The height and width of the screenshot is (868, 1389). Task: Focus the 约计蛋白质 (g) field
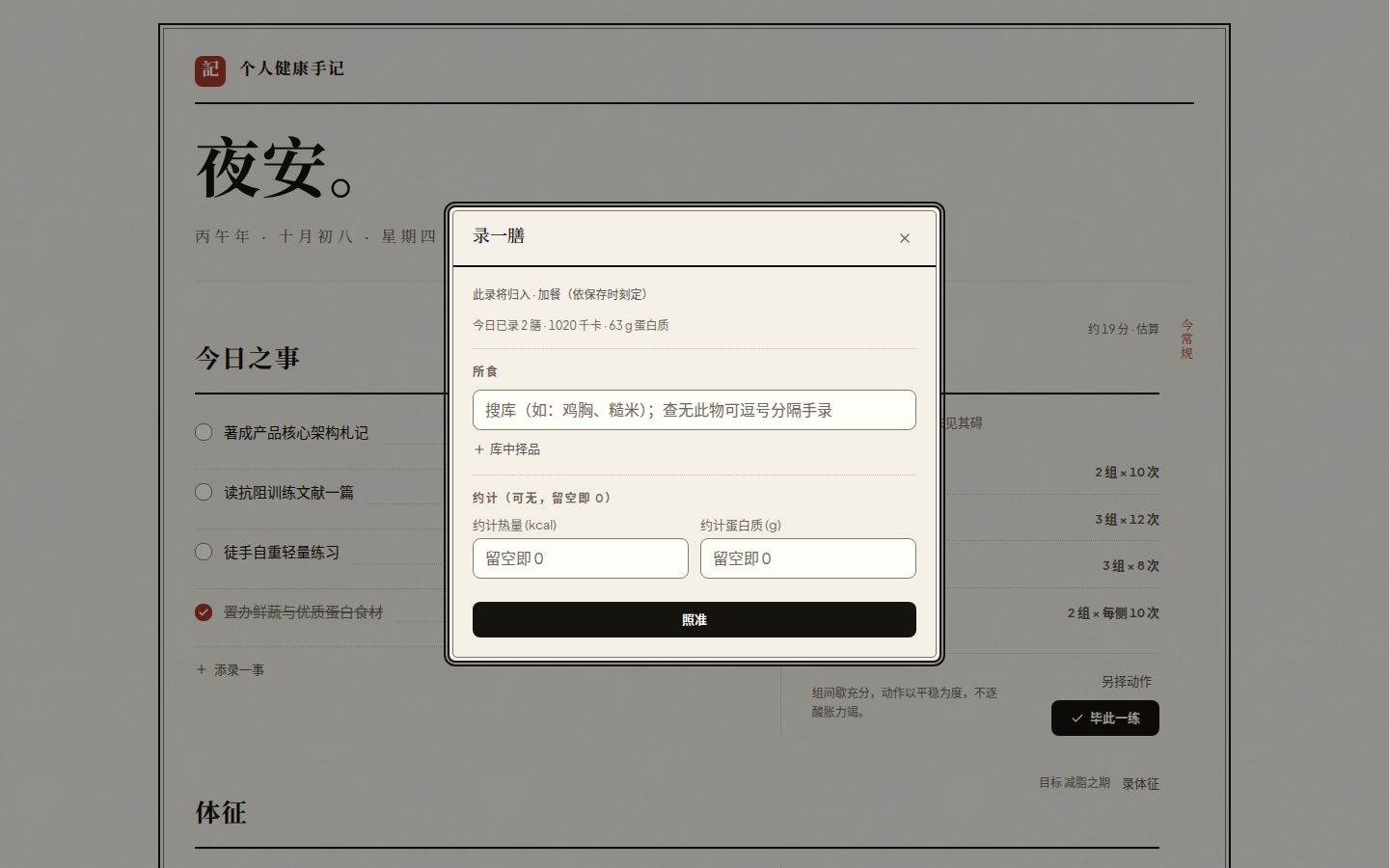[808, 558]
